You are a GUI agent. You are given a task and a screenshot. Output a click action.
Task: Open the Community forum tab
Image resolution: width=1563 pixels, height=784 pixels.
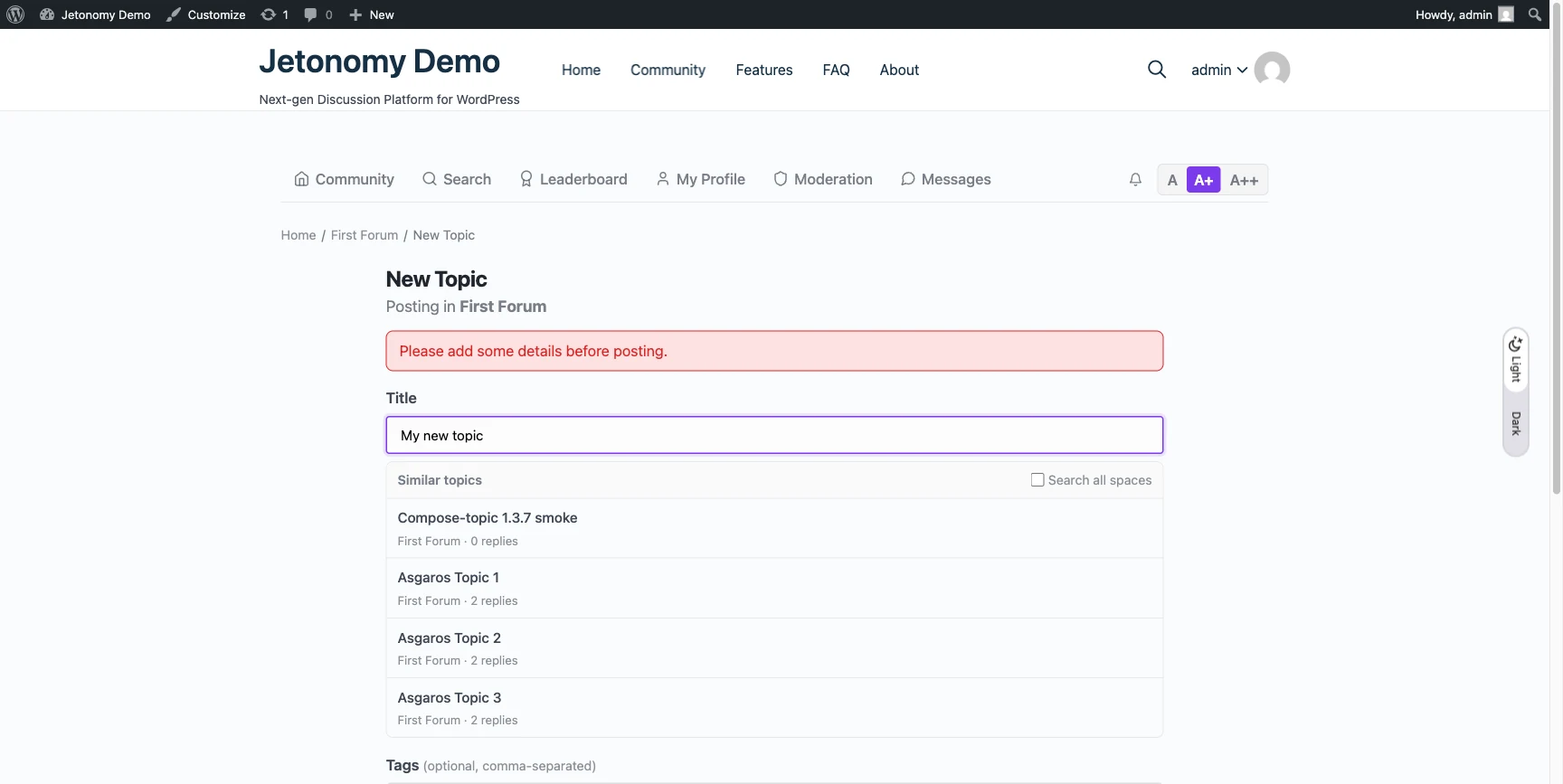[x=345, y=179]
